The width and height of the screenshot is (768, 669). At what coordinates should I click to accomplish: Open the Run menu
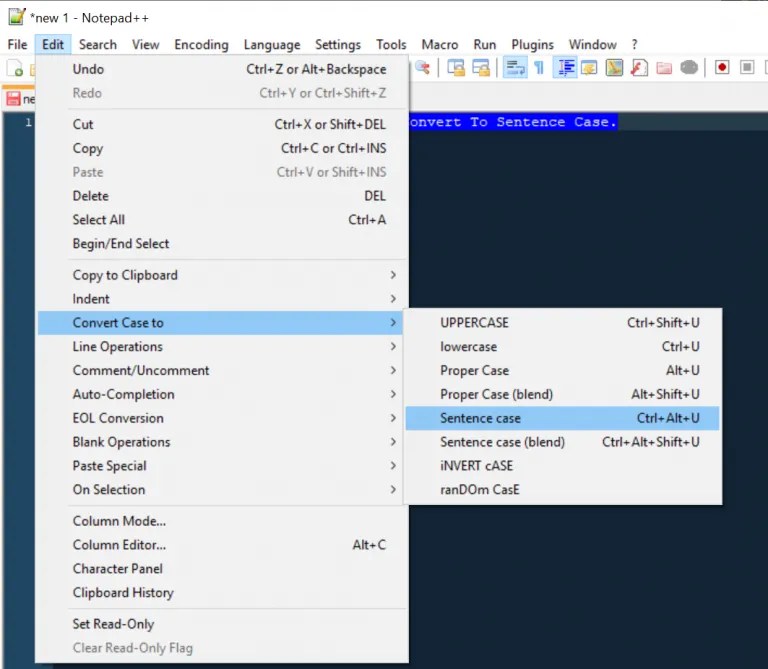[x=484, y=45]
